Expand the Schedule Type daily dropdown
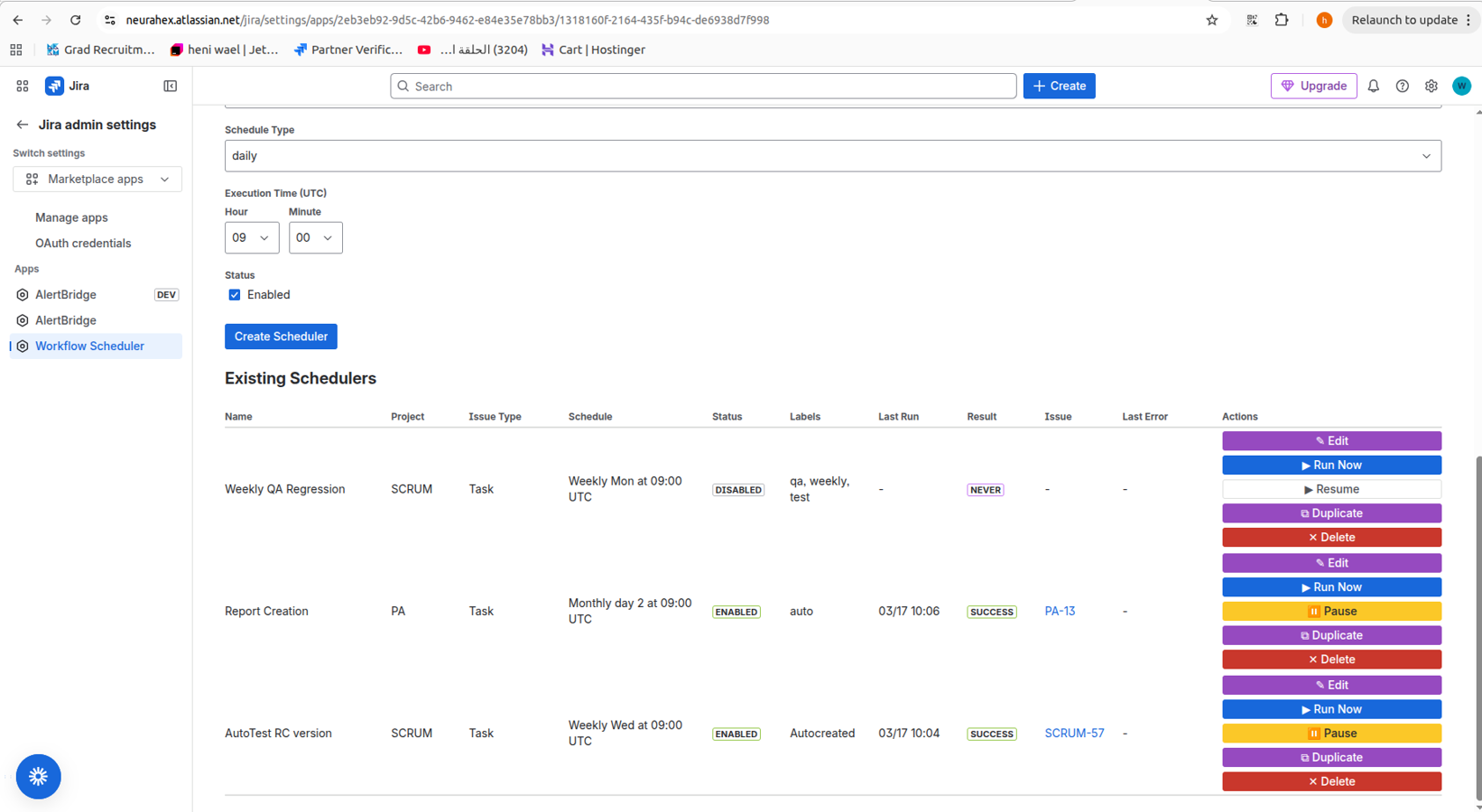This screenshot has height=812, width=1482. [831, 156]
